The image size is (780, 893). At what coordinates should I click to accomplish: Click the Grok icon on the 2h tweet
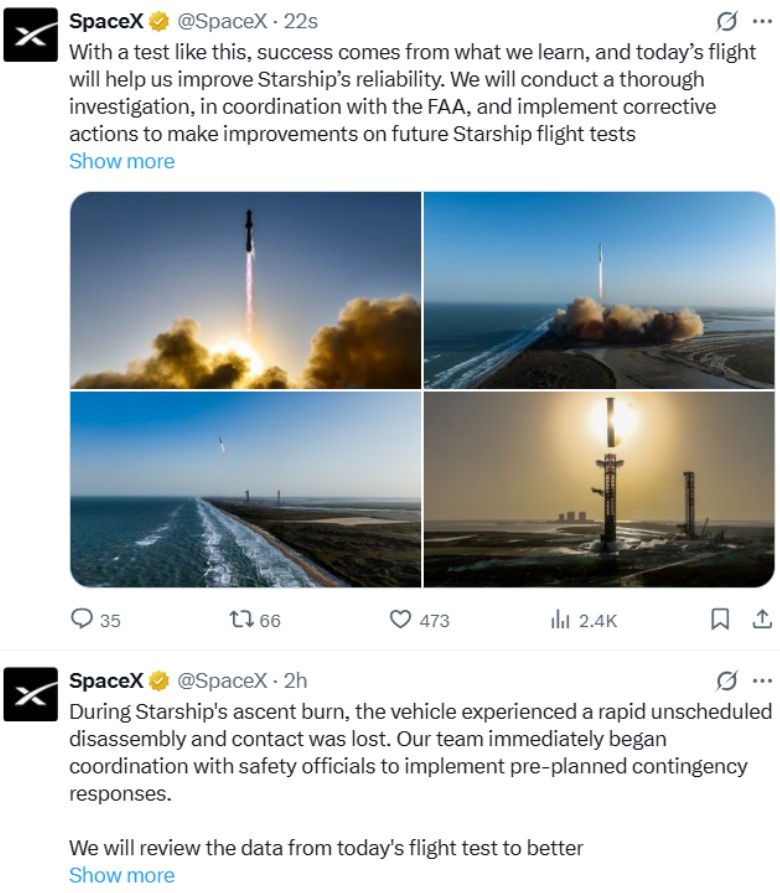click(x=727, y=681)
